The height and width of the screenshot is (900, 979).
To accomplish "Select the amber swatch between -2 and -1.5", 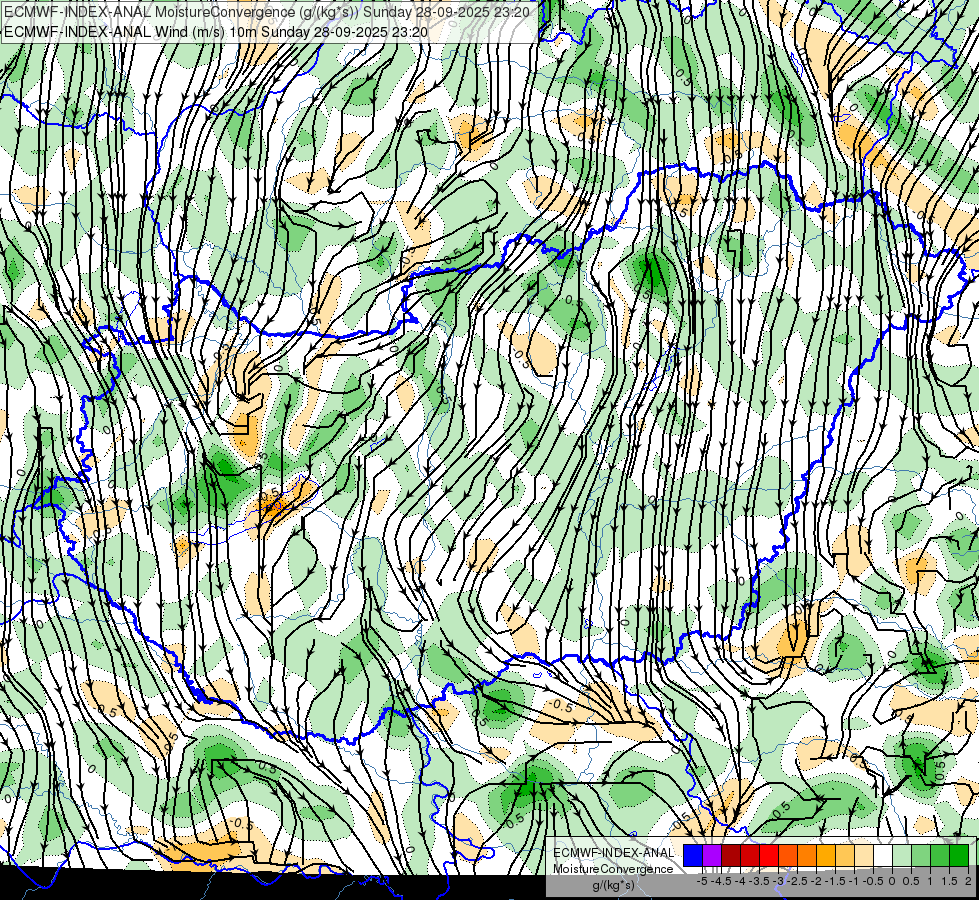I will (826, 856).
